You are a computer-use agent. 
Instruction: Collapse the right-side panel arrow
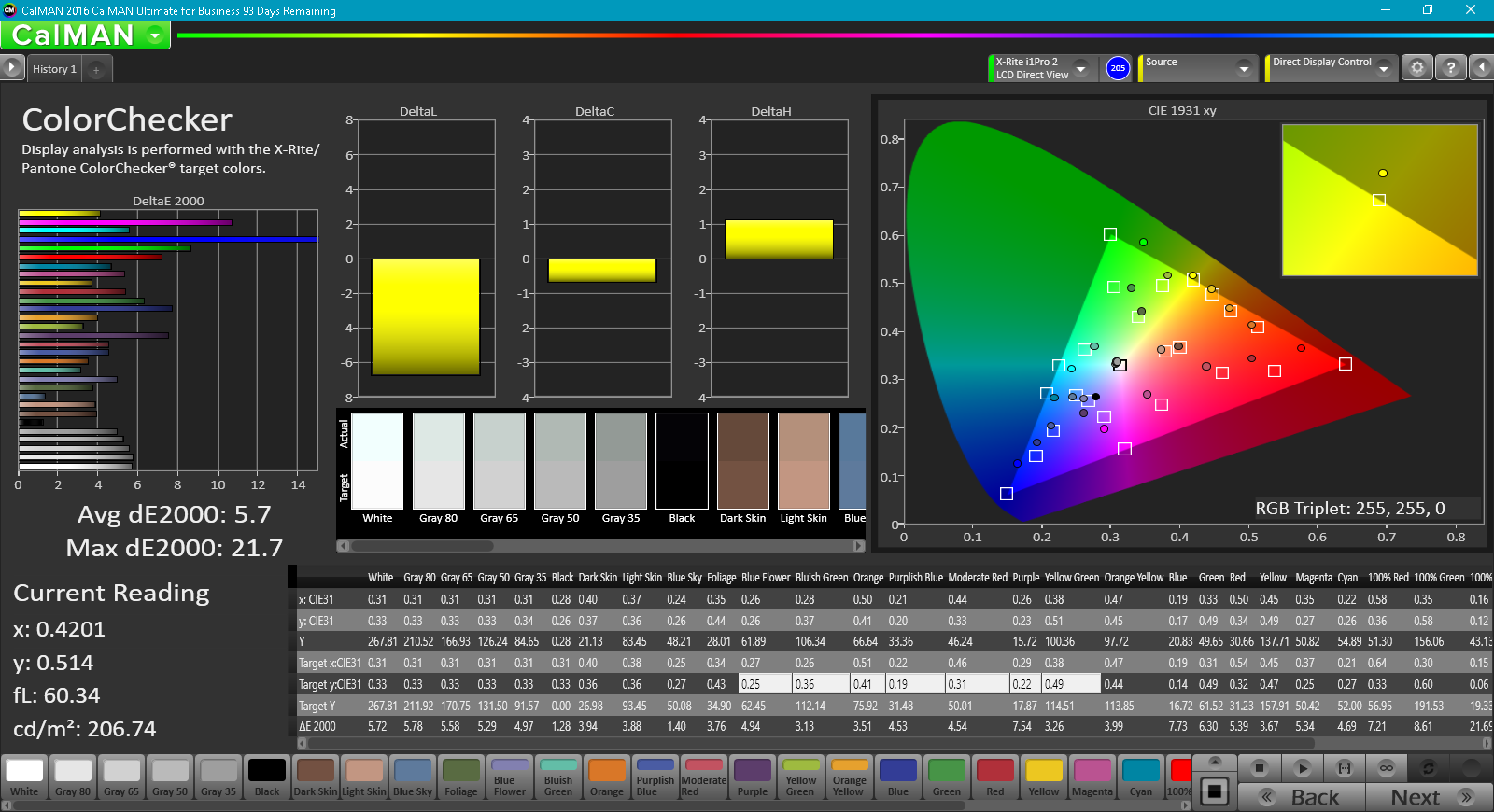pyautogui.click(x=1481, y=68)
